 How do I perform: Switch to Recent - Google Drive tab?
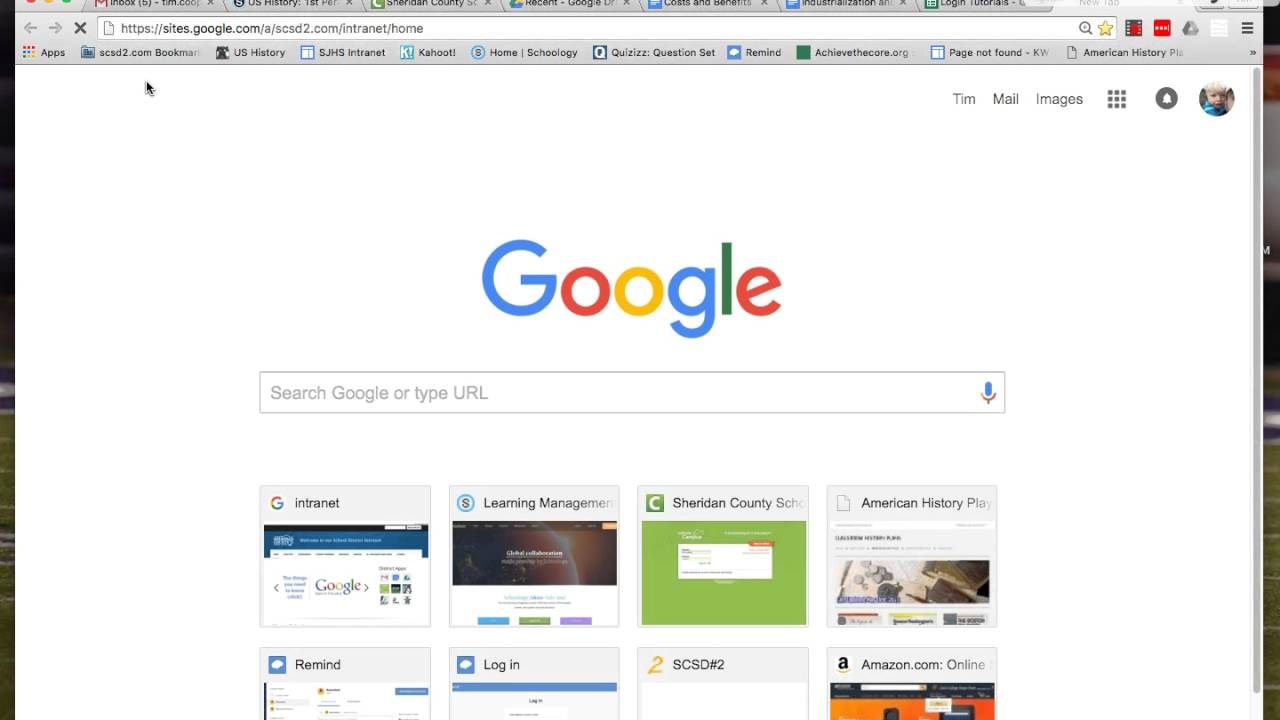click(x=569, y=5)
